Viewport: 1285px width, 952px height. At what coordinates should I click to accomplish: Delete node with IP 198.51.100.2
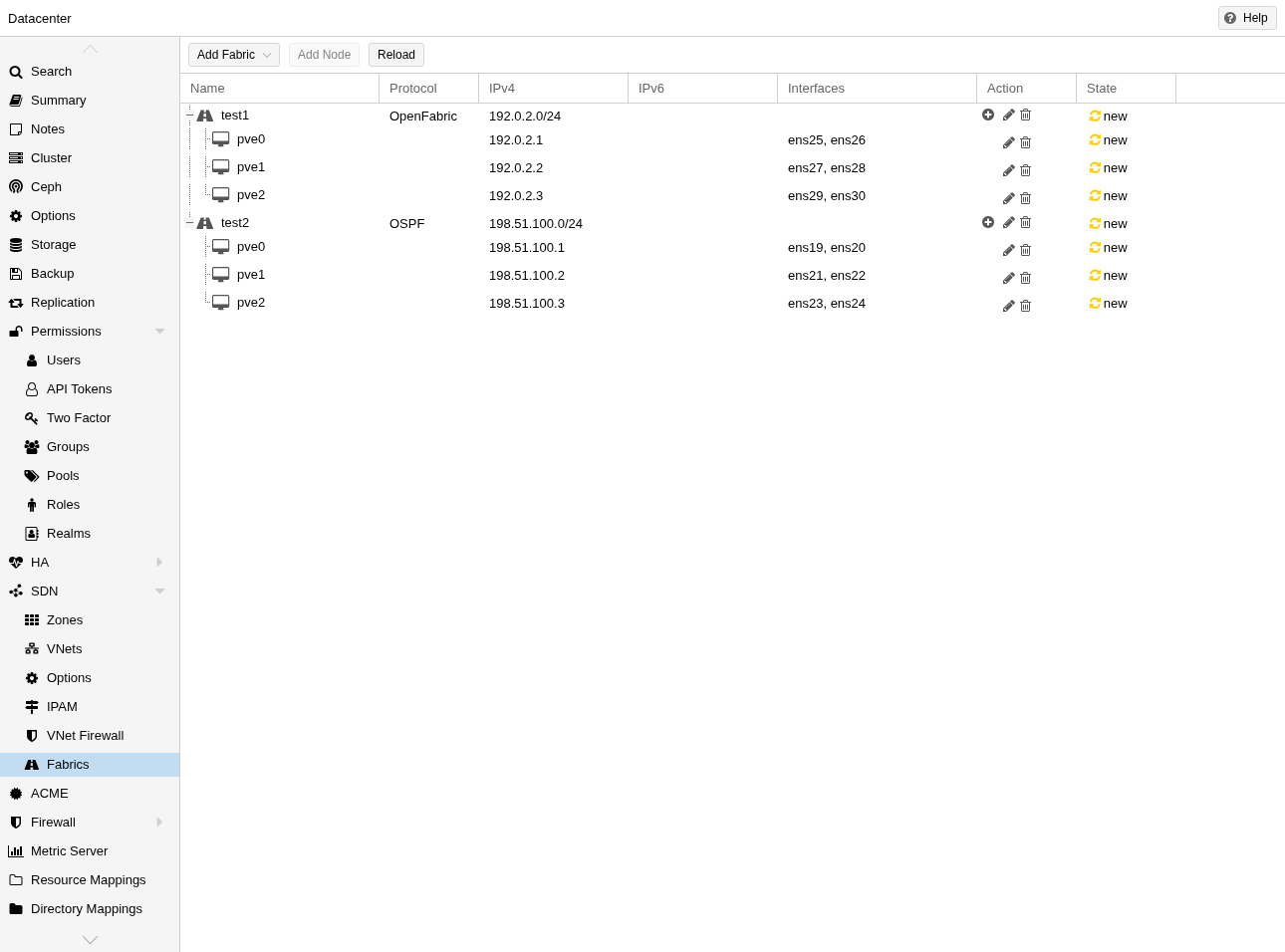point(1026,278)
